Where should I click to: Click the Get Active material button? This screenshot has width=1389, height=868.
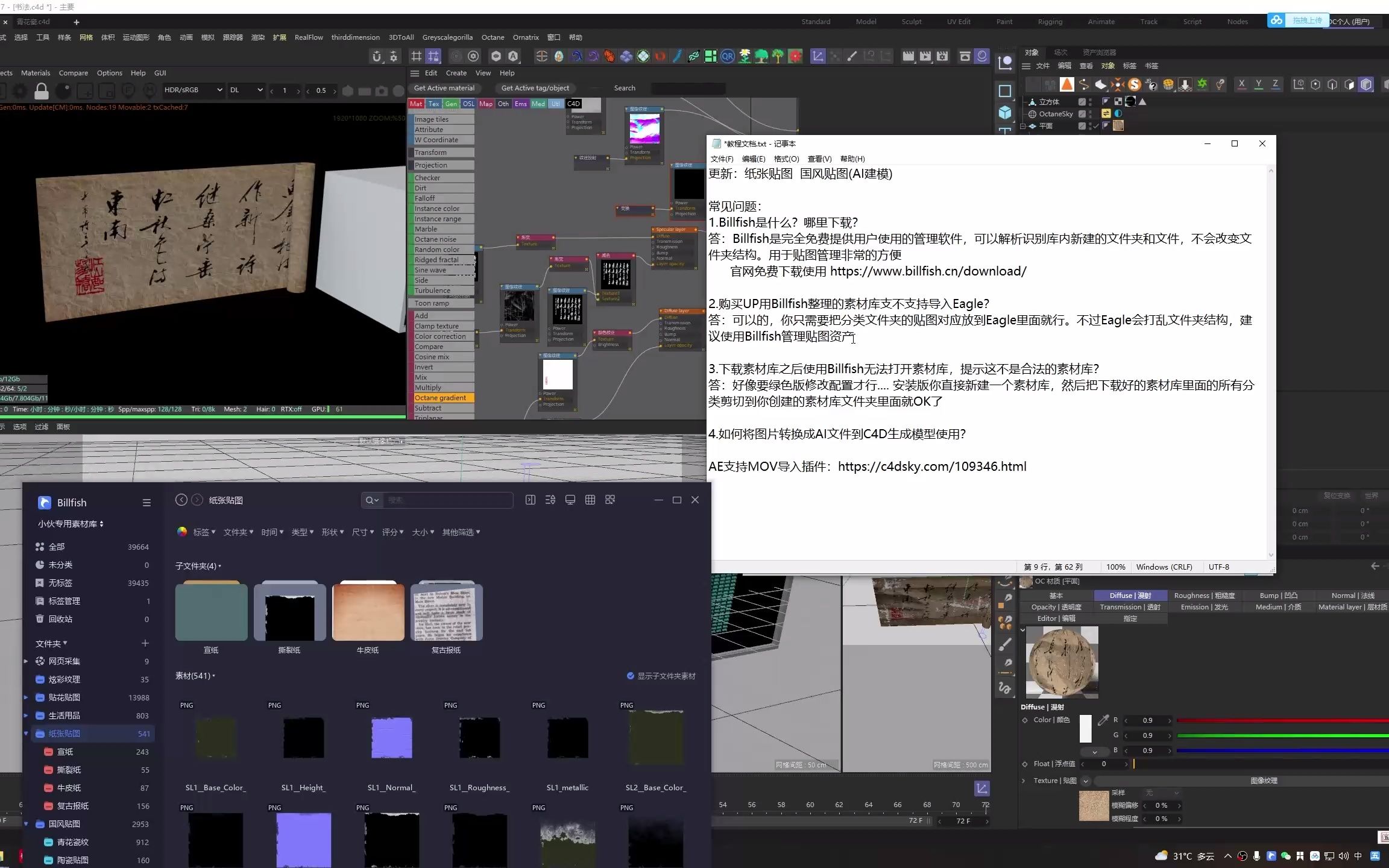click(445, 88)
